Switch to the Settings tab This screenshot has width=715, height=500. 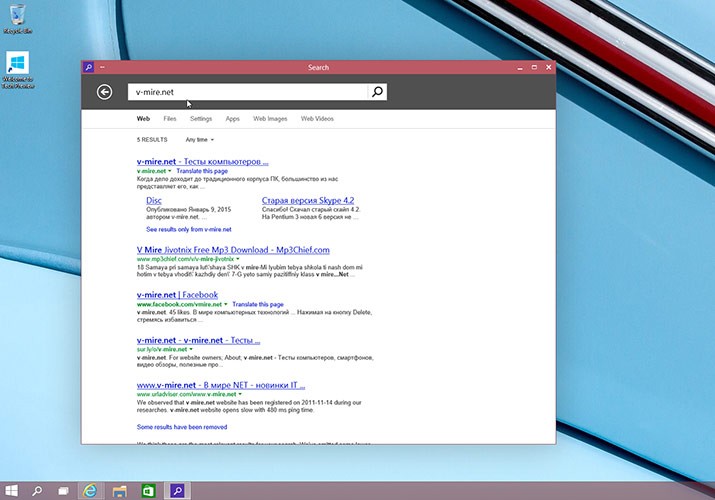pyautogui.click(x=201, y=119)
